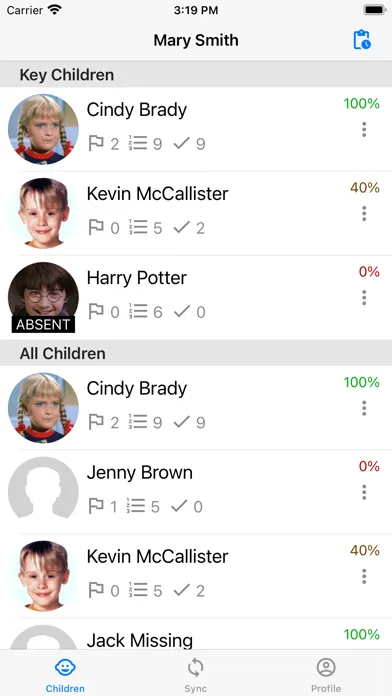This screenshot has height=696, width=392.
Task: Tap the flag icon under Jenny Brown
Action: [96, 506]
